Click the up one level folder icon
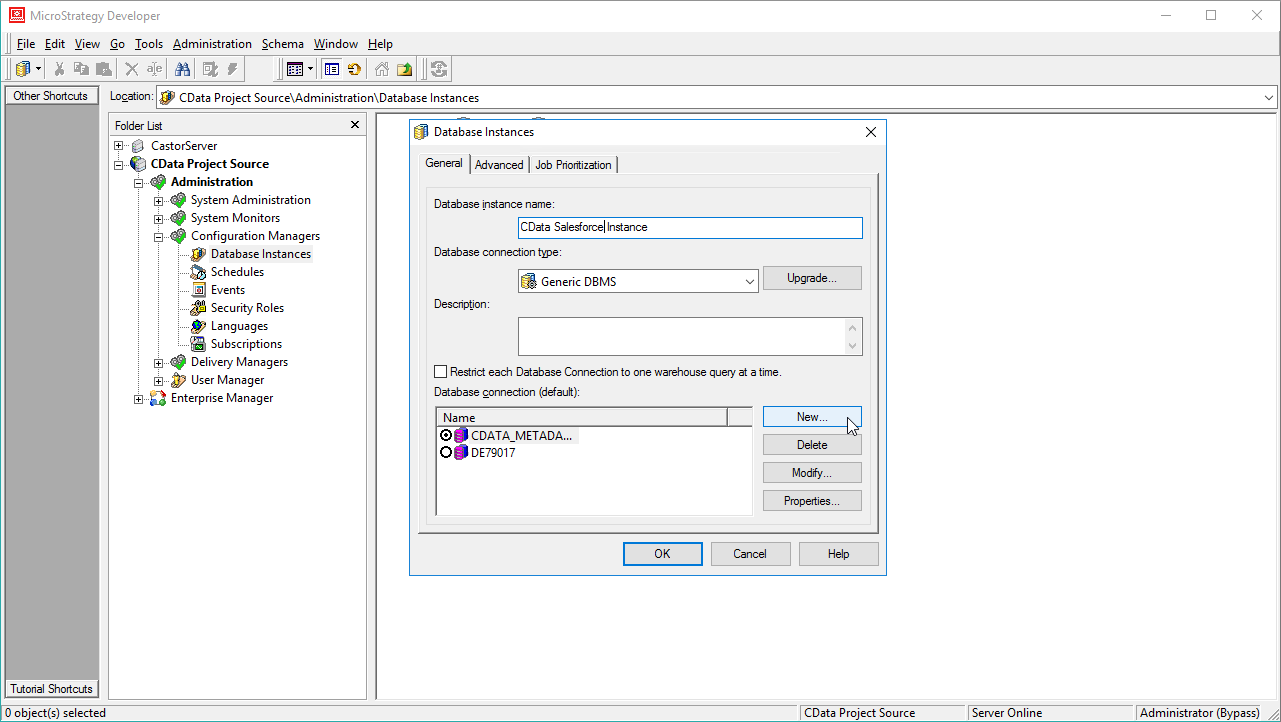 [x=404, y=69]
